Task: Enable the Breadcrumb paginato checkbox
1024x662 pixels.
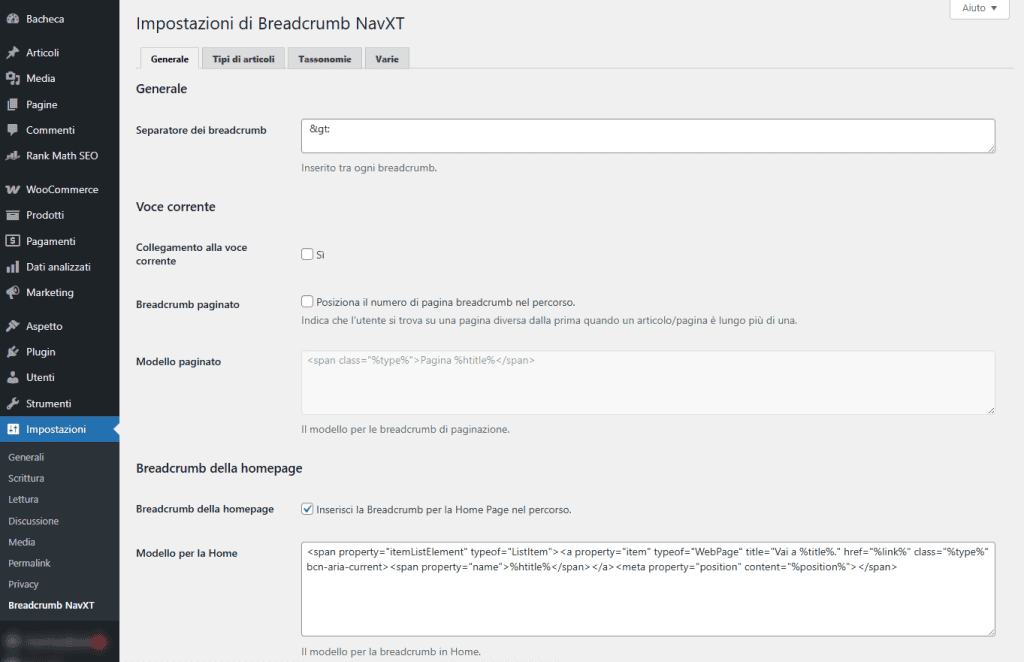Action: (306, 302)
